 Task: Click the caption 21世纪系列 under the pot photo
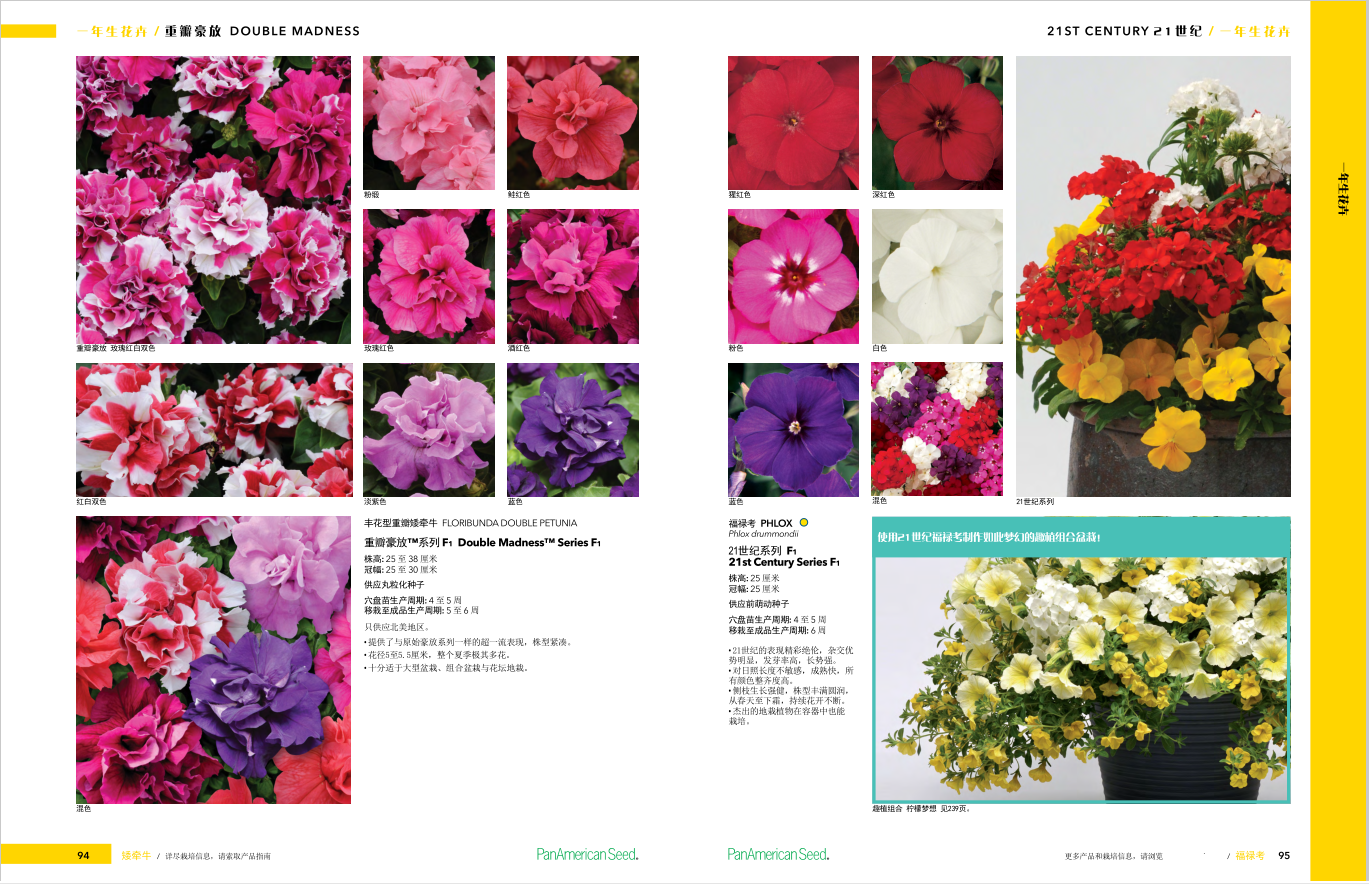1035,502
